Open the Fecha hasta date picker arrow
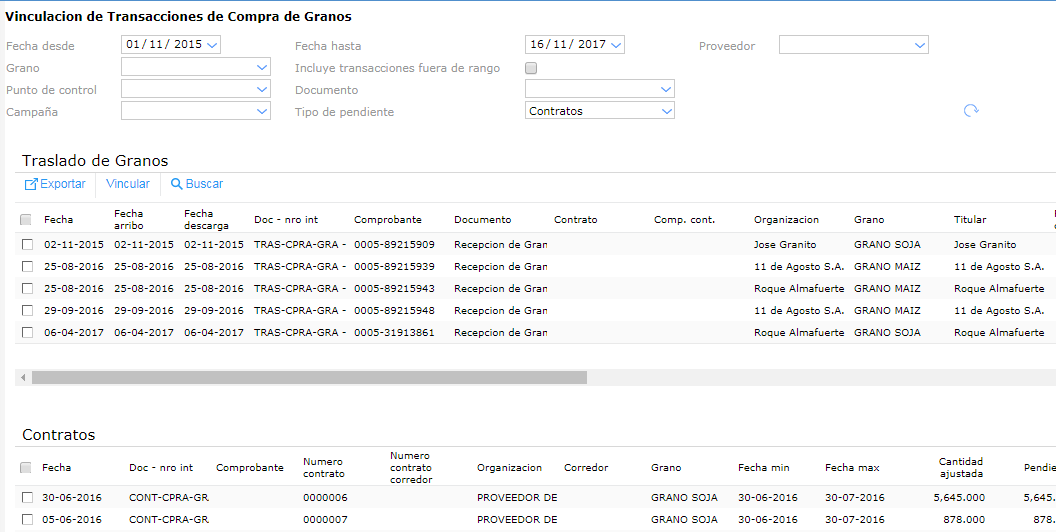 (616, 45)
